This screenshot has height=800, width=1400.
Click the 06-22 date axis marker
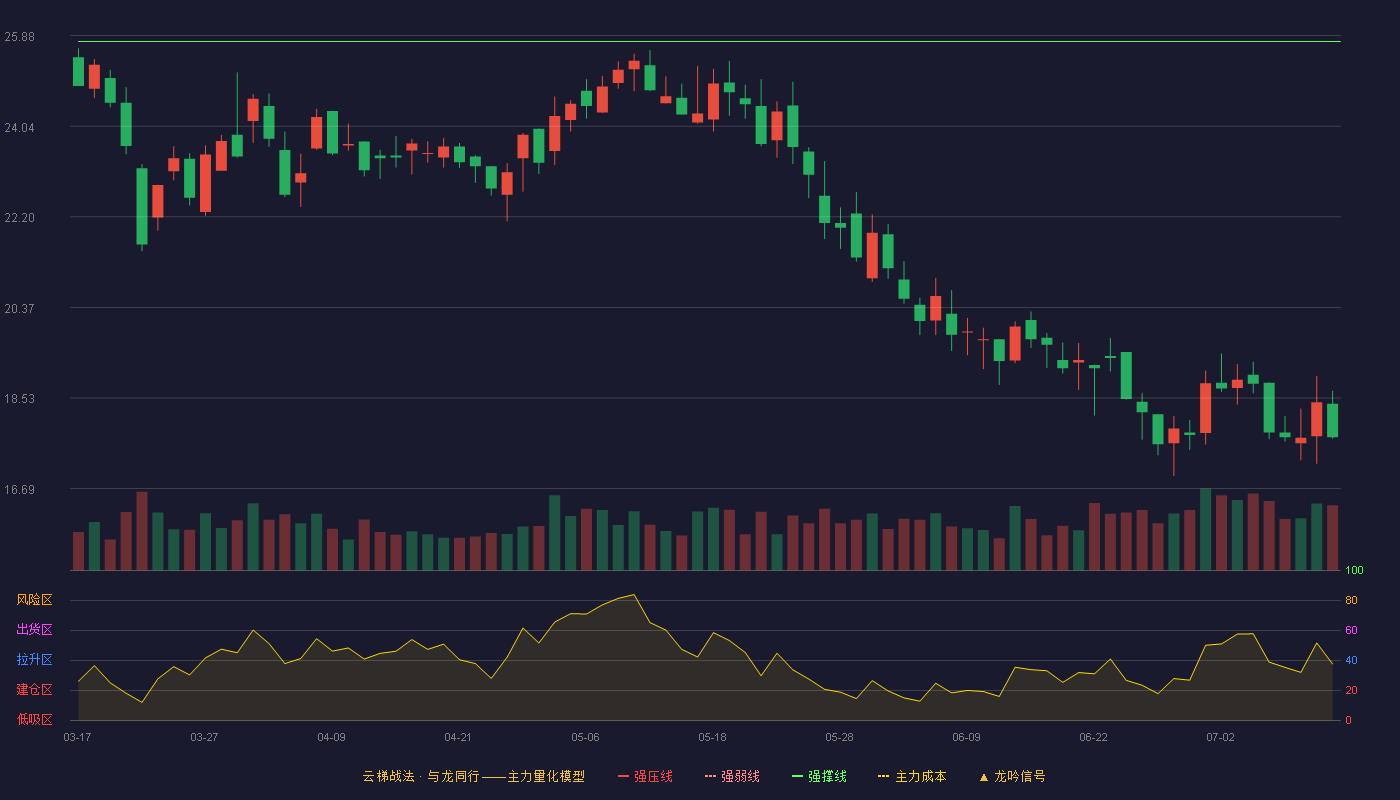point(1093,737)
